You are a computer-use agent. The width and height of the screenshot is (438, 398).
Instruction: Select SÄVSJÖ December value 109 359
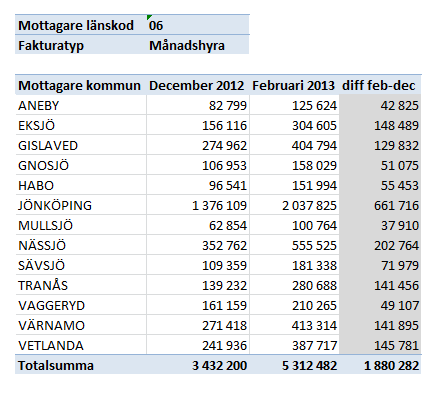pyautogui.click(x=224, y=266)
